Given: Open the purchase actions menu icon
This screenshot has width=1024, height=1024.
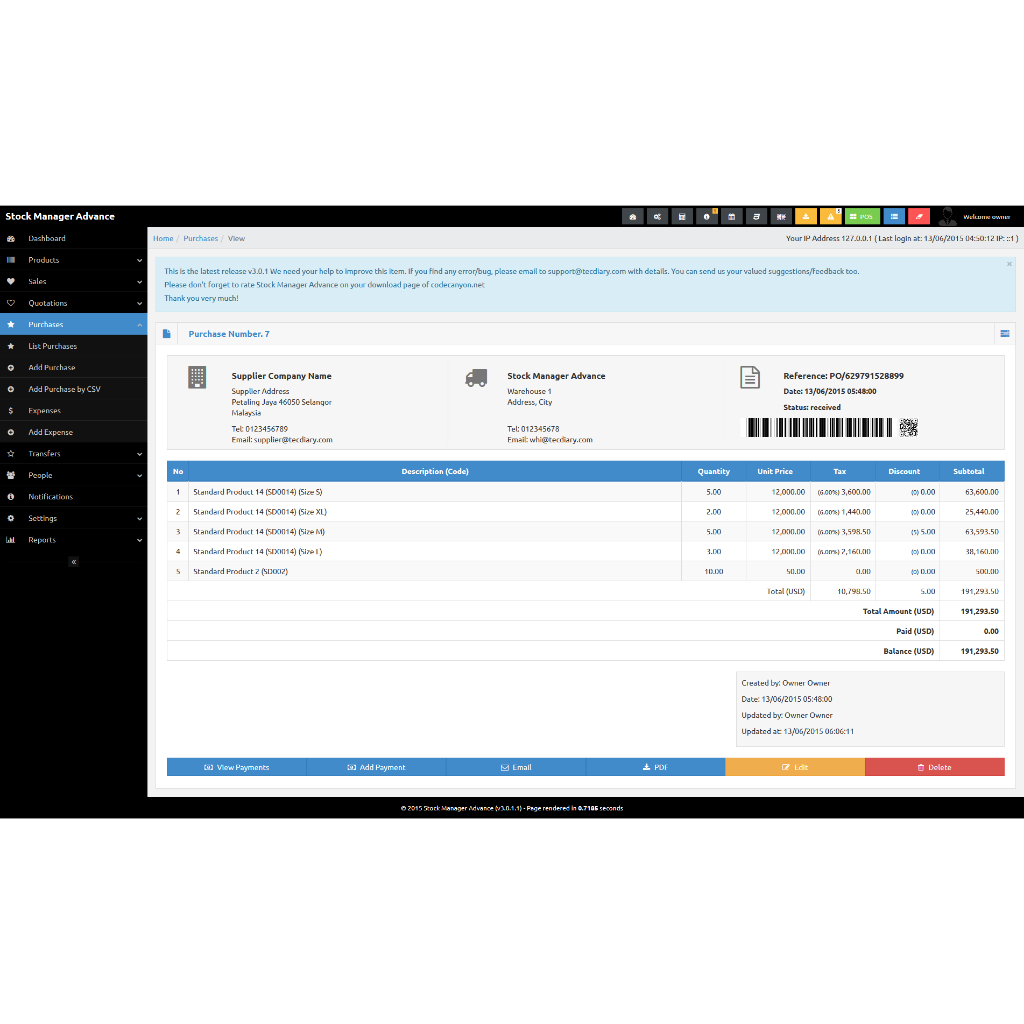Looking at the screenshot, I should (x=1004, y=333).
